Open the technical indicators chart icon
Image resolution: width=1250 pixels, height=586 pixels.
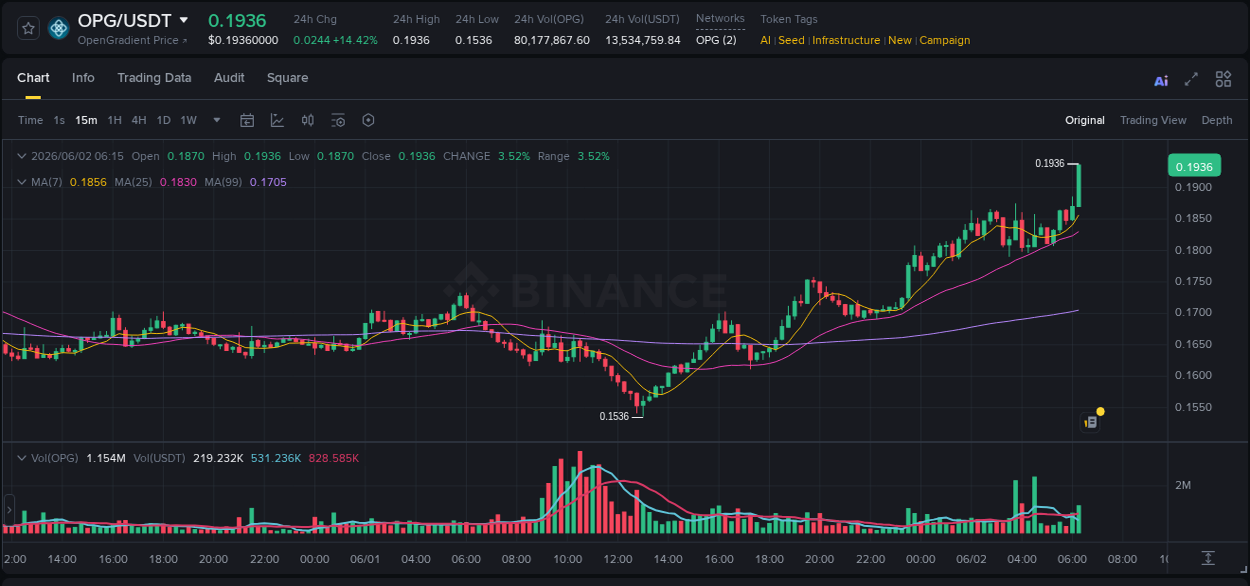[277, 120]
